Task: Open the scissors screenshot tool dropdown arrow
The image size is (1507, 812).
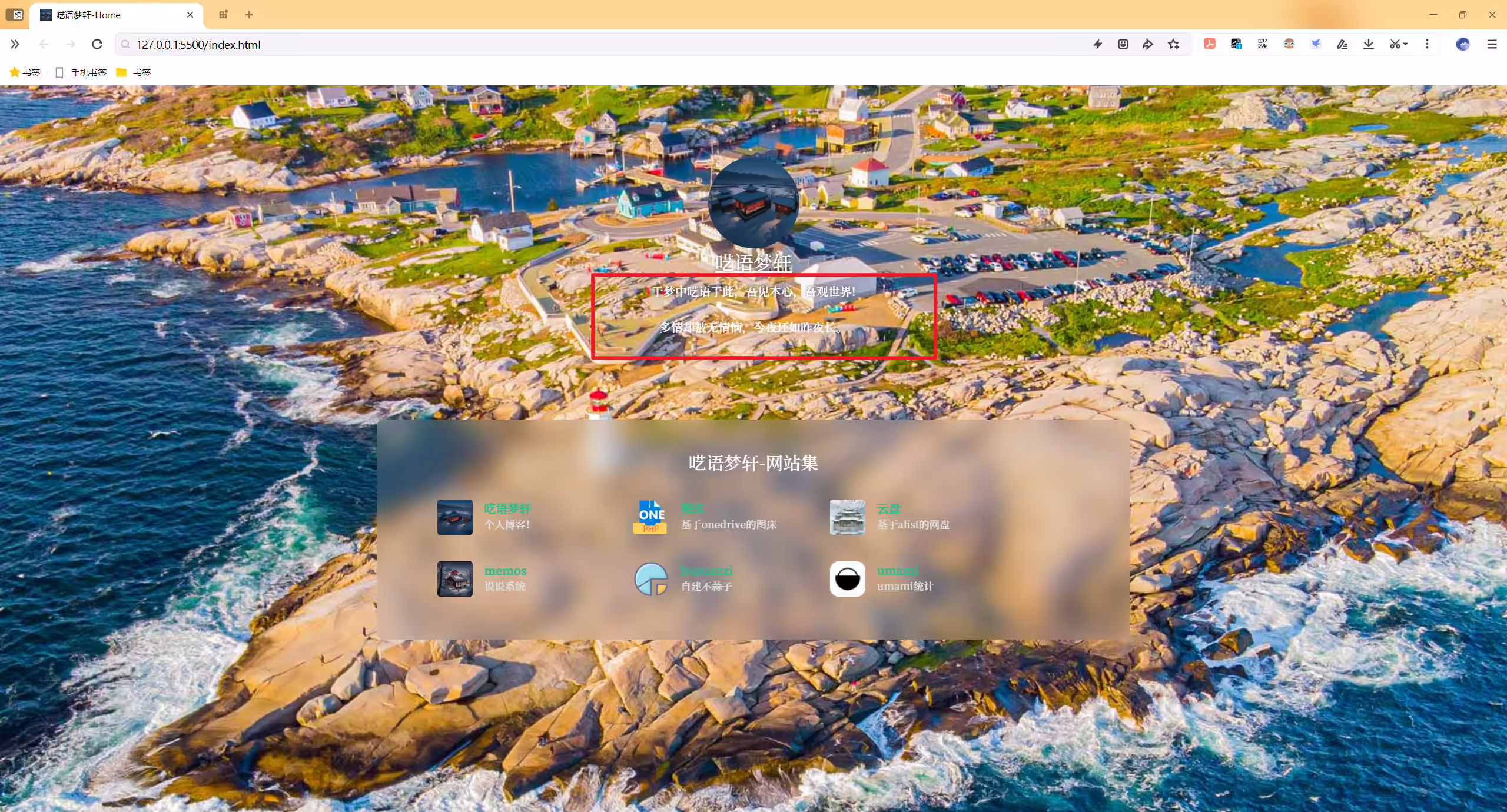Action: pos(1406,44)
